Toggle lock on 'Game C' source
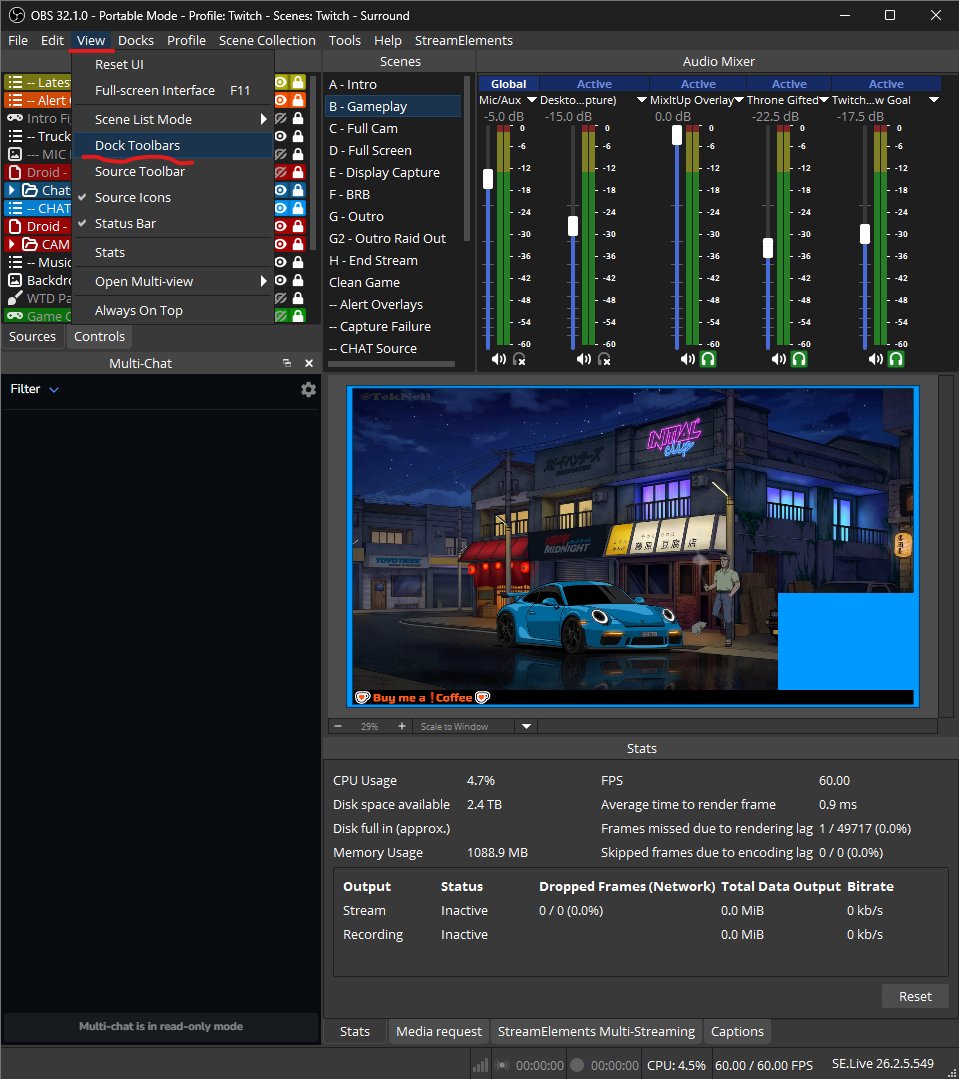The height and width of the screenshot is (1079, 959). [298, 316]
